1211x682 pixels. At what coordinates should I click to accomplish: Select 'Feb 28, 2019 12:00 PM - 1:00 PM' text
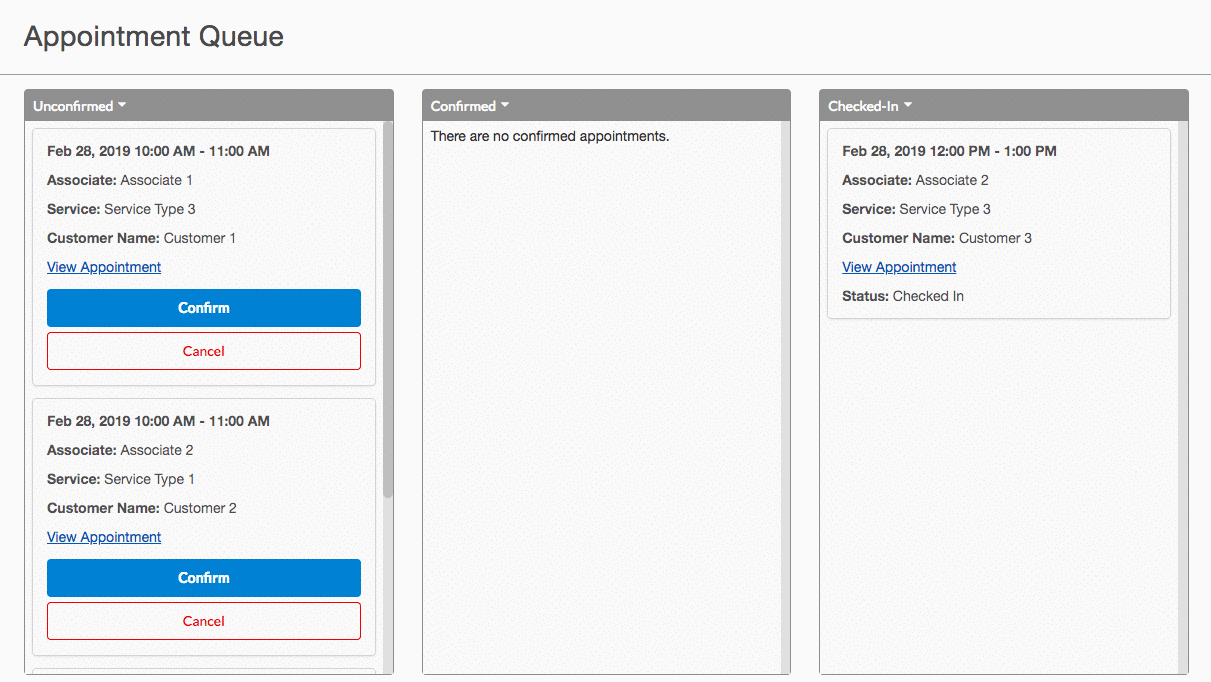tap(949, 151)
